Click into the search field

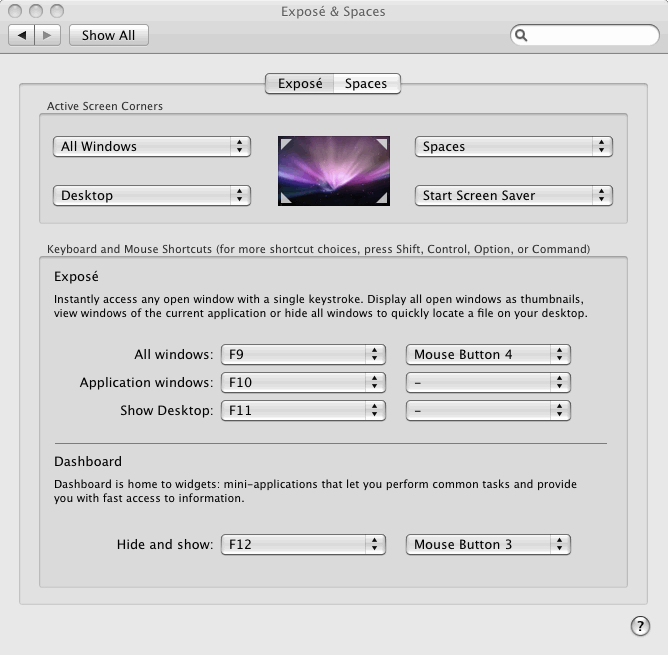click(590, 35)
